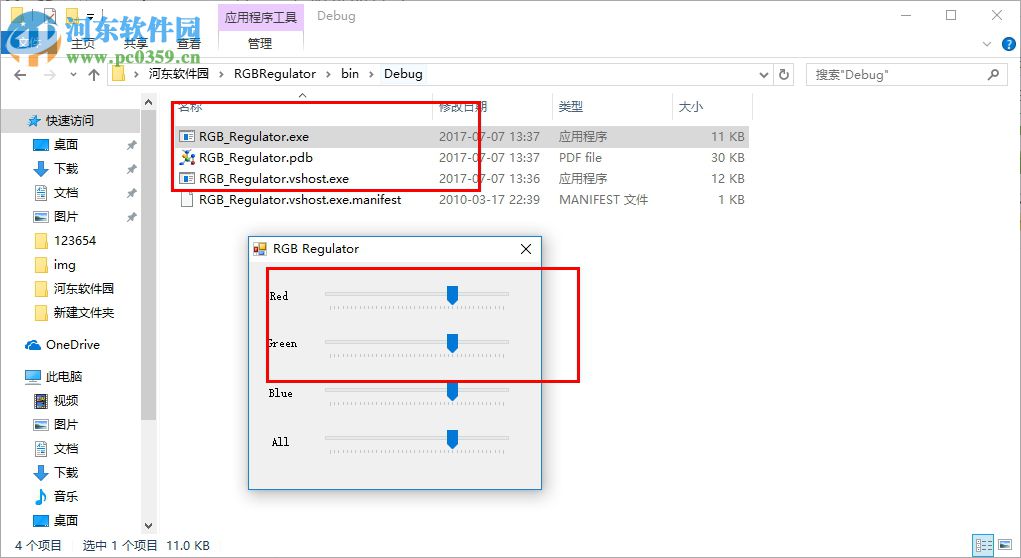This screenshot has width=1021, height=558.
Task: Expand chevron after 河东软件园 breadcrumb
Action: [221, 74]
